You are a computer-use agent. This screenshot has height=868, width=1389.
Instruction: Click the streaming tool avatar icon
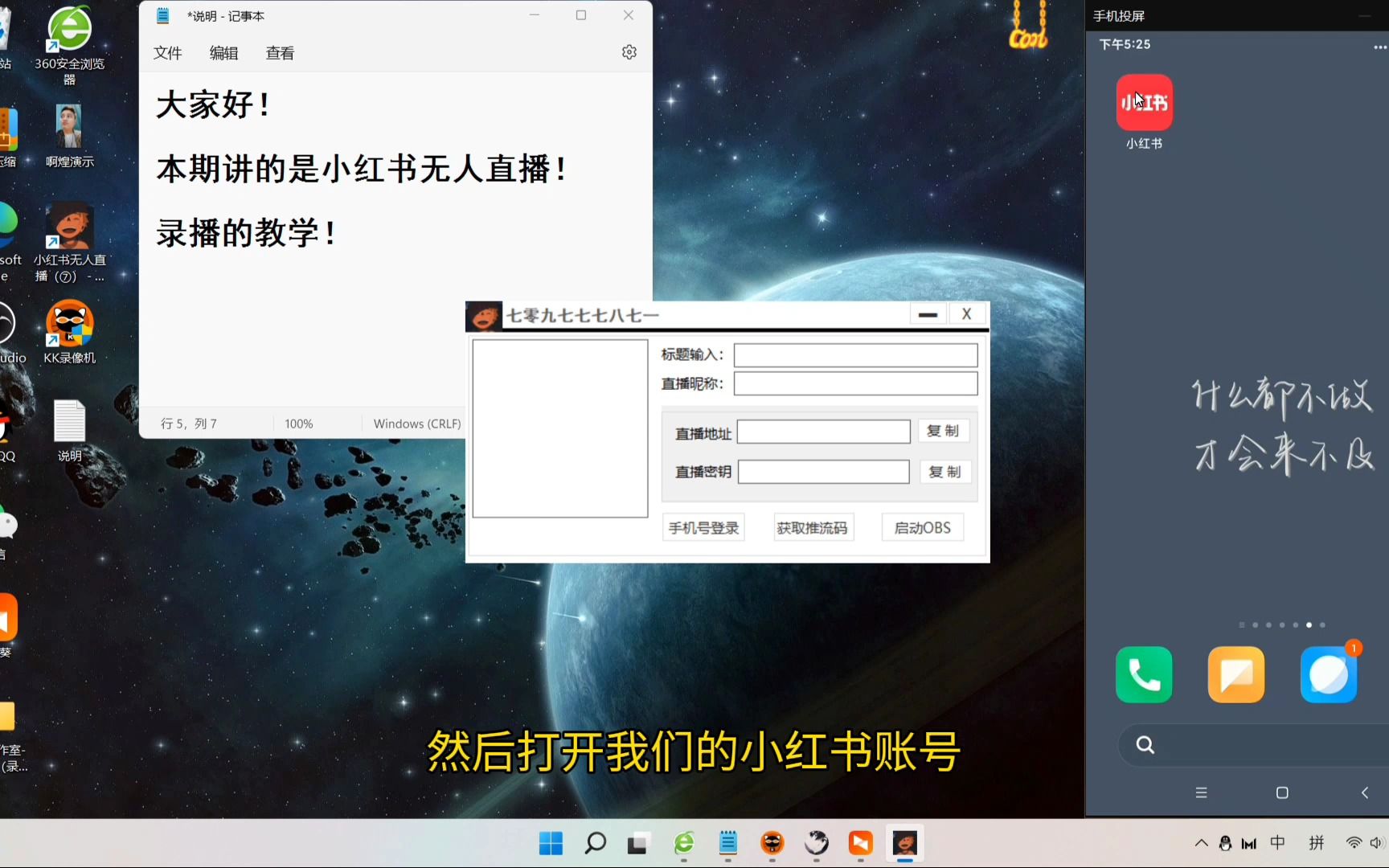click(x=484, y=316)
